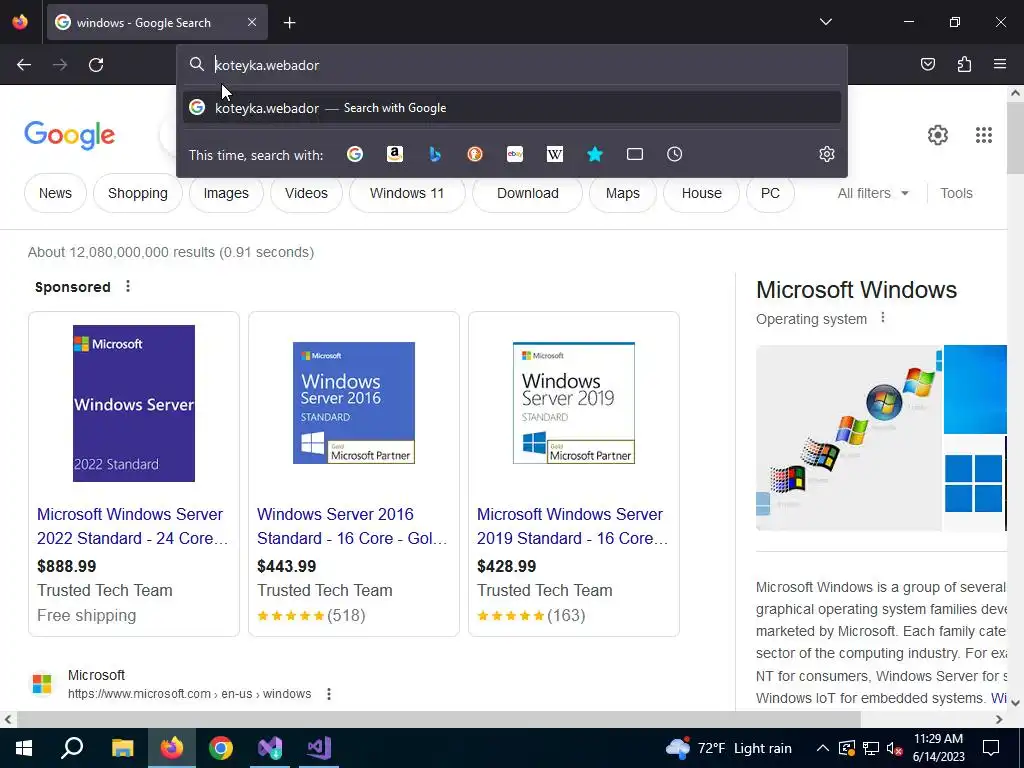
Task: Open the Tools button
Action: pyautogui.click(x=956, y=193)
